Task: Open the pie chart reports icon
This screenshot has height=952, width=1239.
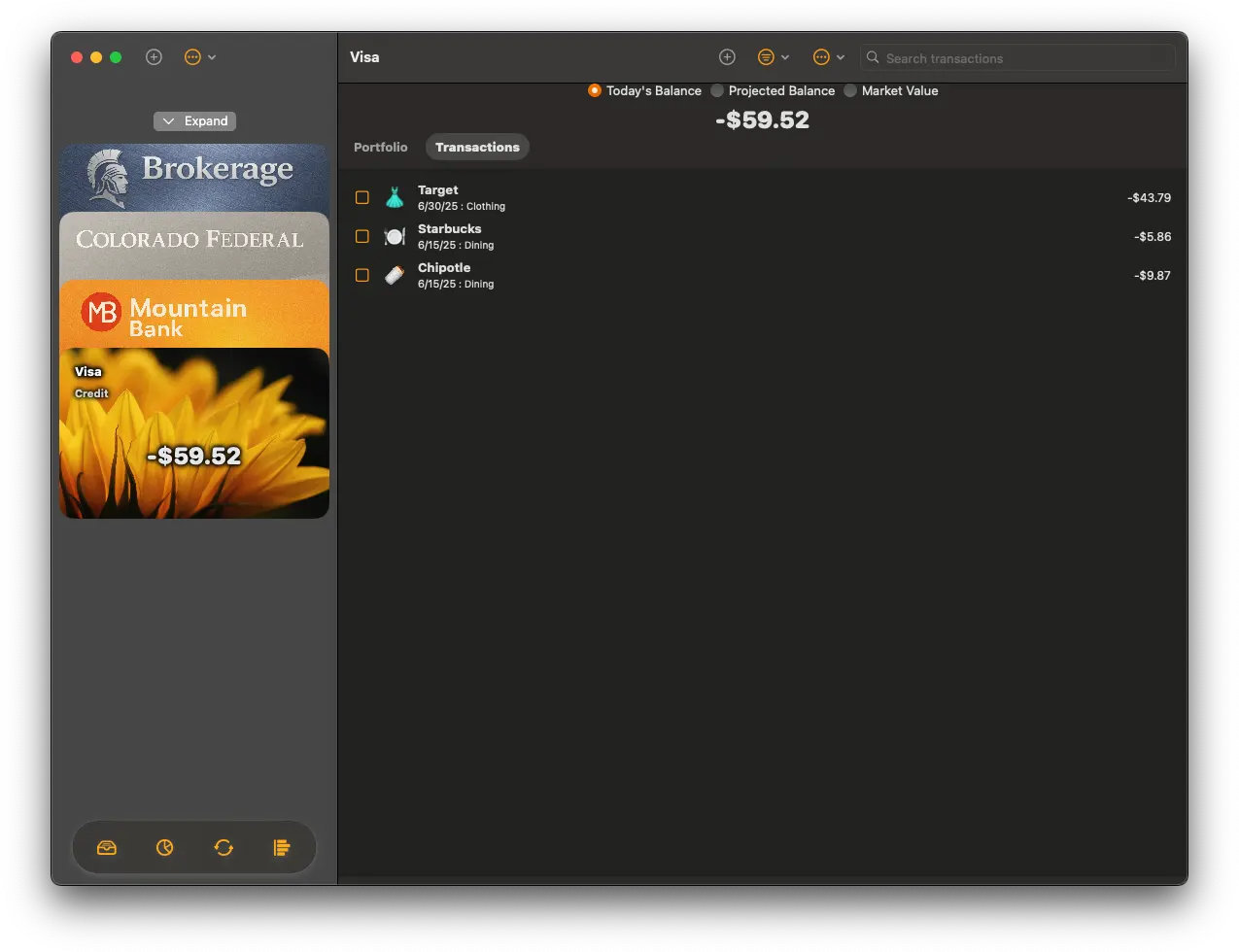Action: [165, 848]
